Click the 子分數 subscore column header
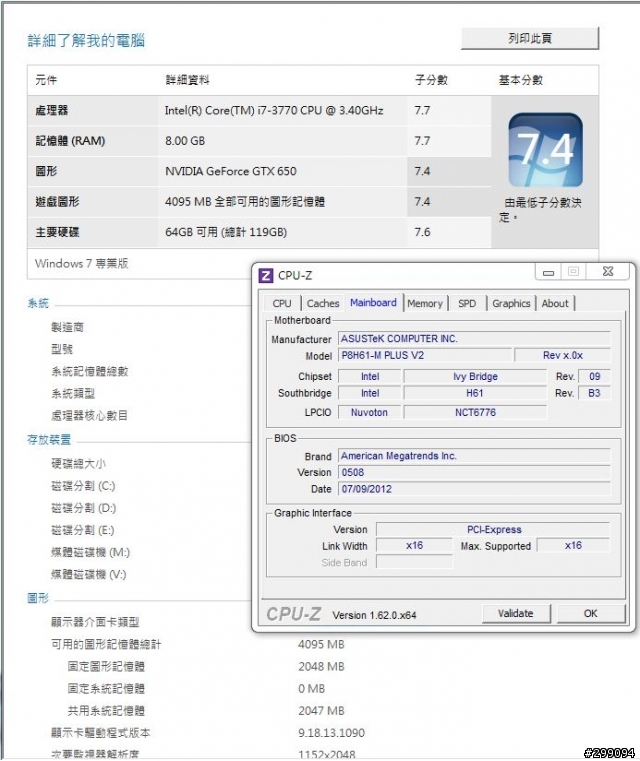Screen dimensions: 640x761 point(431,80)
